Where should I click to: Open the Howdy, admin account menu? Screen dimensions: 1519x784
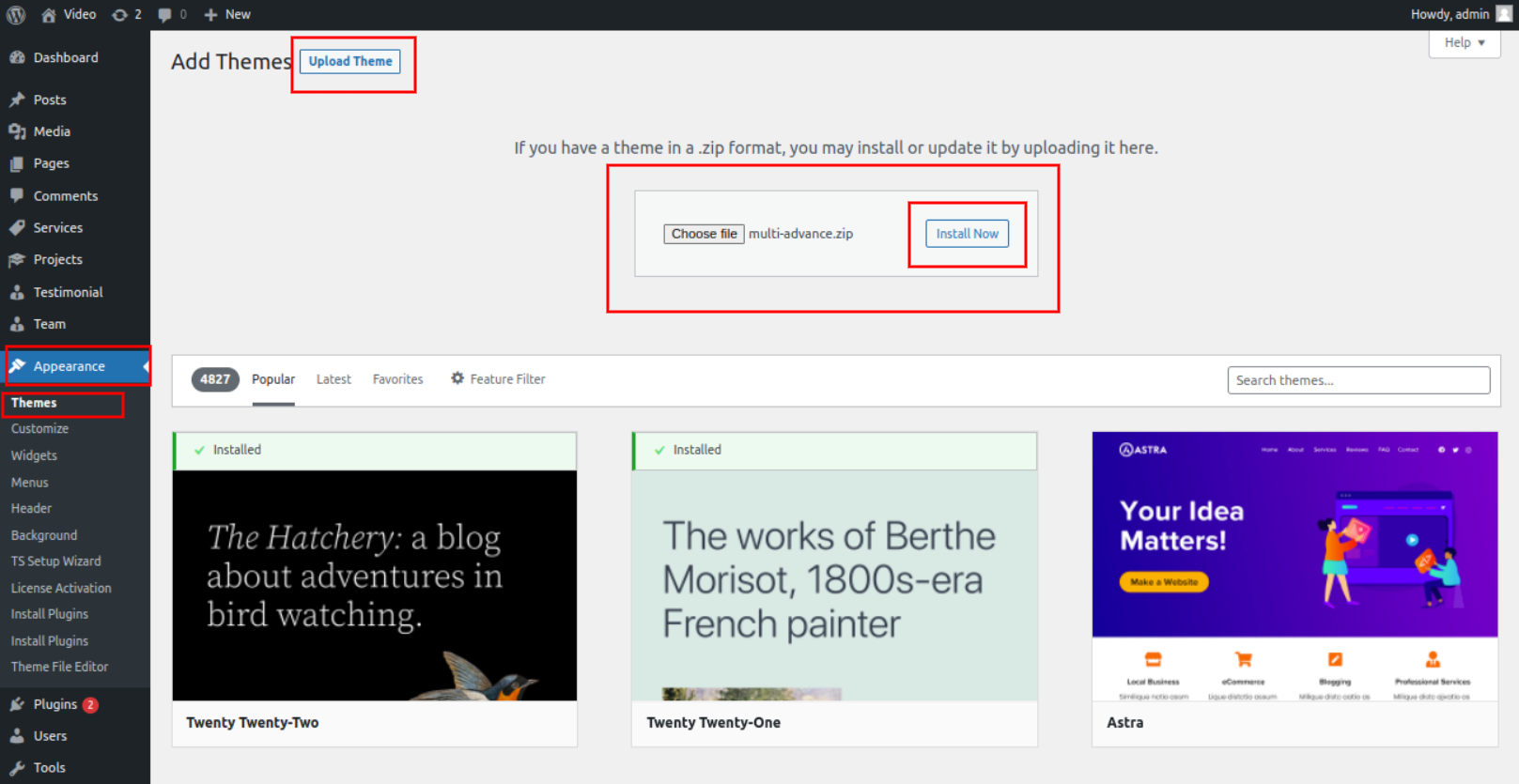coord(1459,14)
